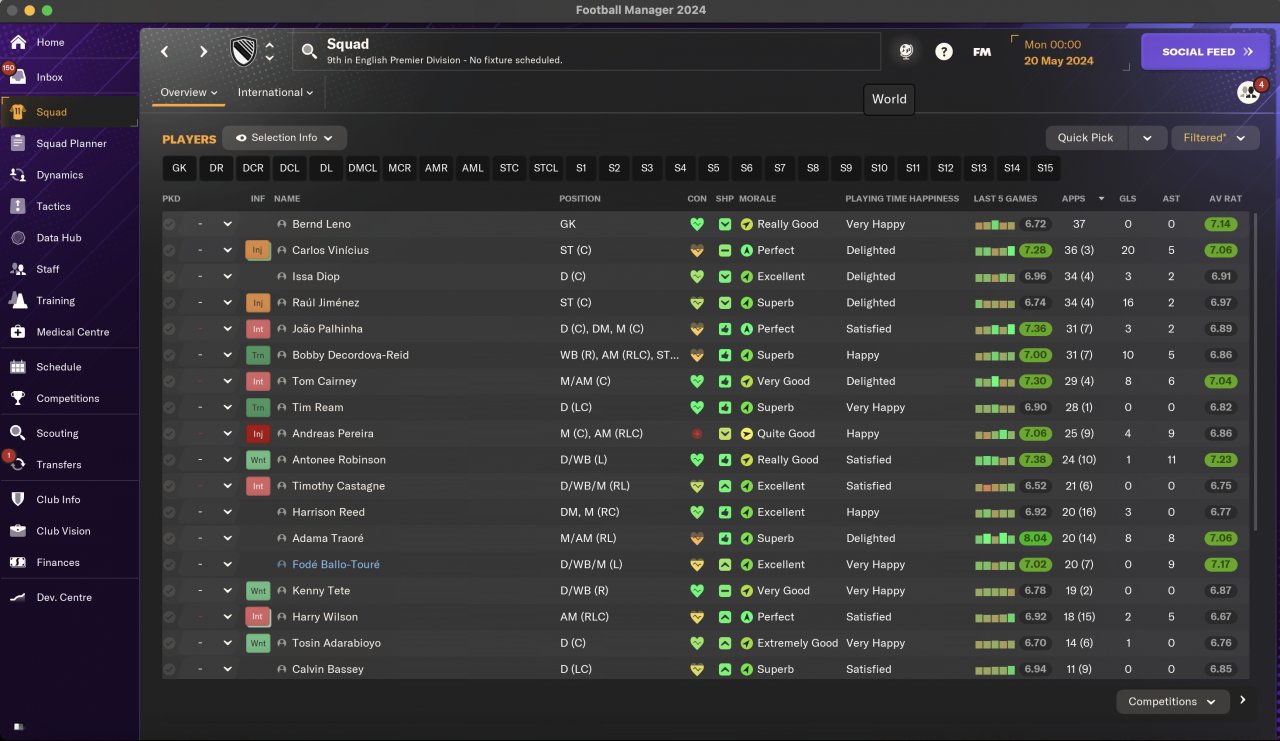Toggle pick checkmark for Carlos Vinícius
1280x741 pixels.
[x=169, y=250]
